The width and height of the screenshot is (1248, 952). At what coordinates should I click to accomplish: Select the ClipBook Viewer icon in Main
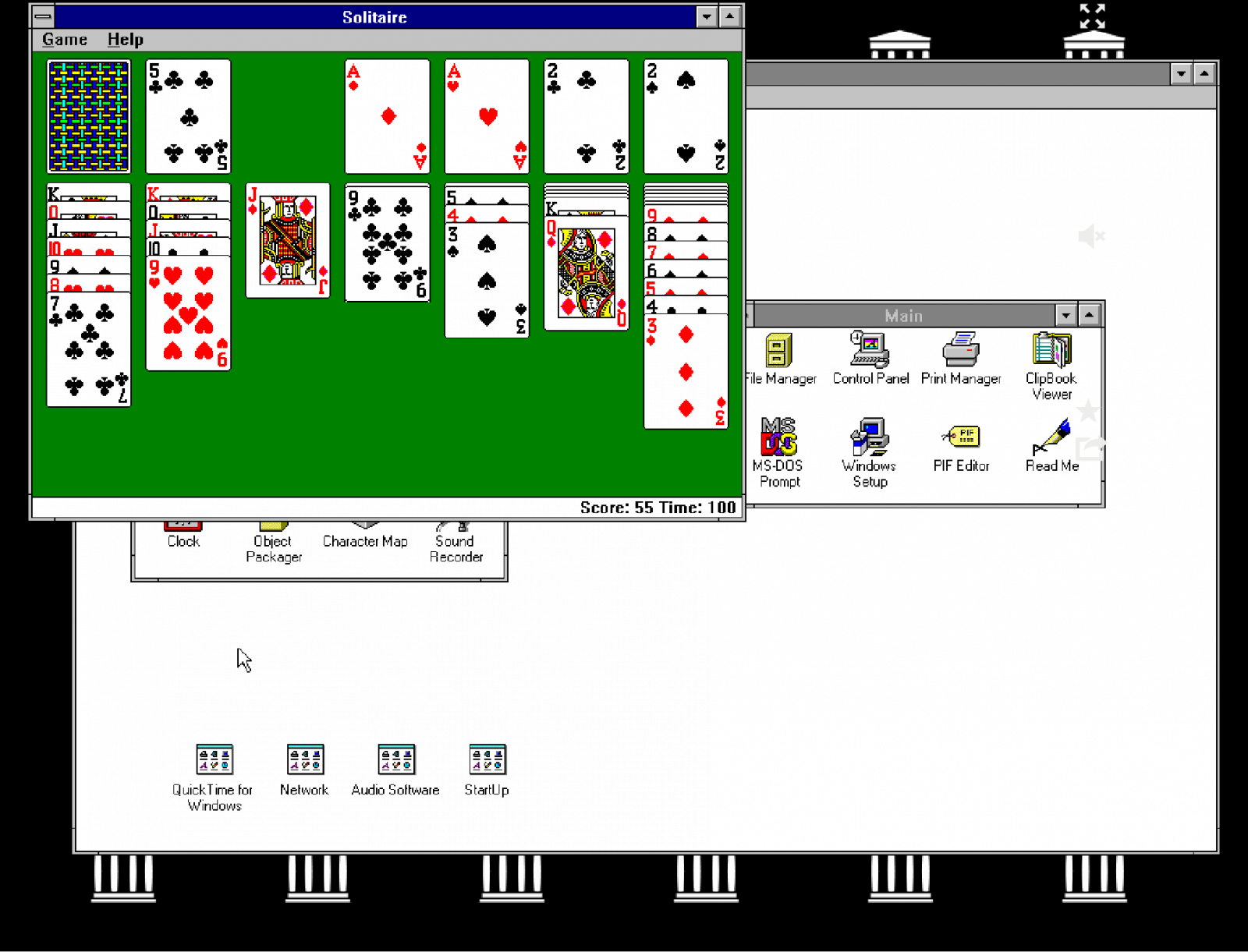click(x=1051, y=366)
